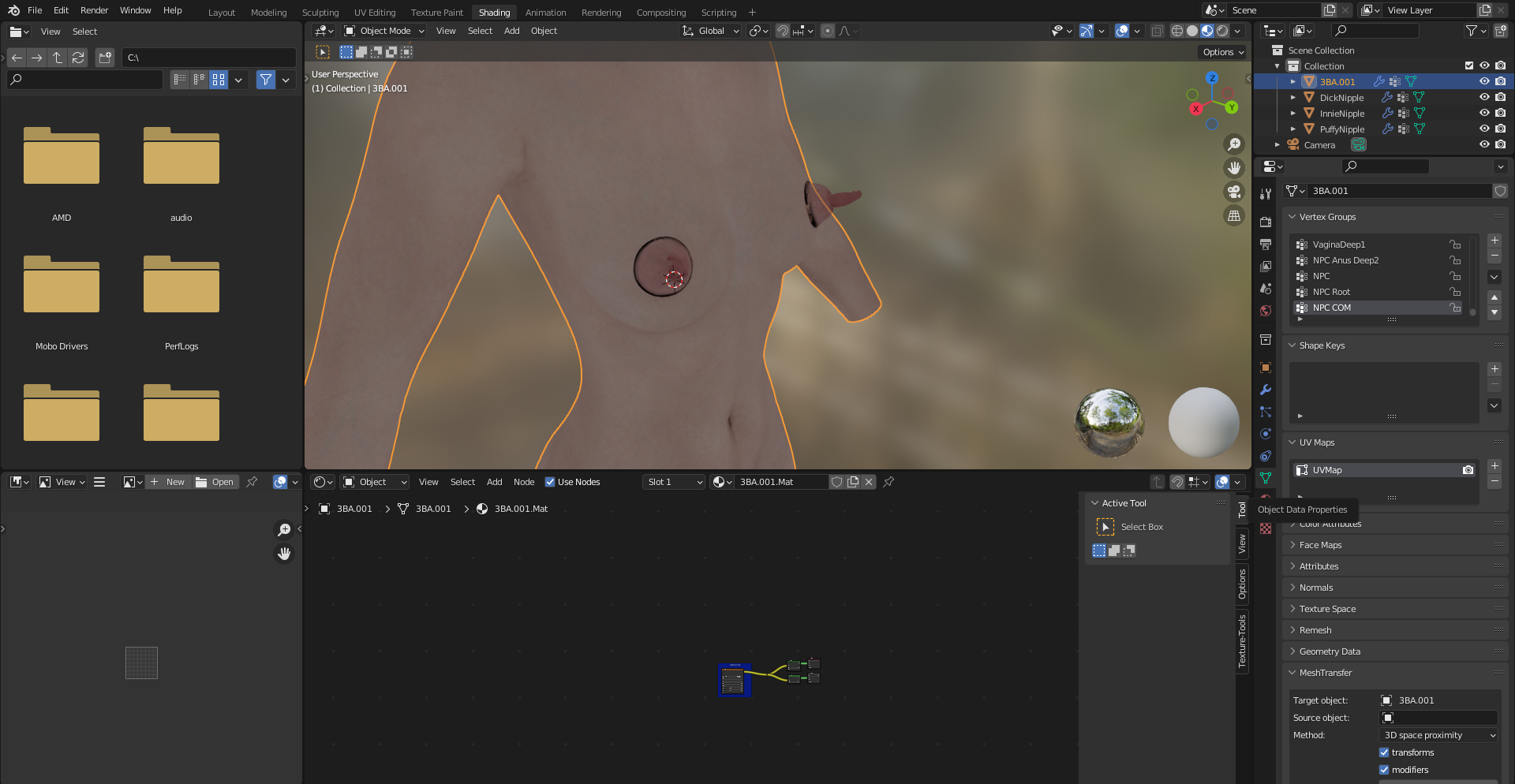Open the Global transform orientation dropdown
The height and width of the screenshot is (784, 1515).
tap(710, 31)
